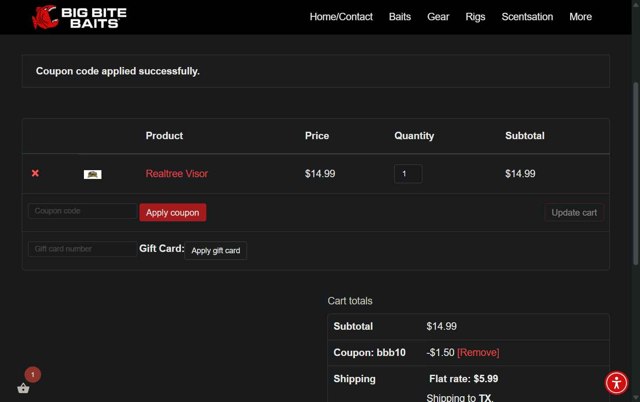Viewport: 640px width, 402px height.
Task: Click the Realtree Visor quantity box
Action: tap(408, 174)
